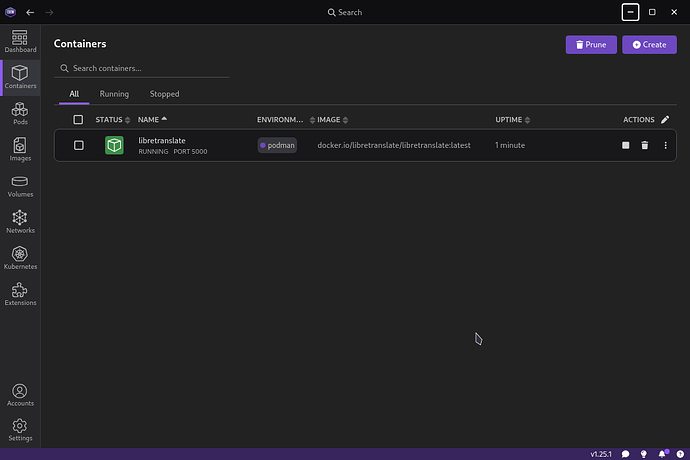
Task: Switch to the Running tab
Action: (114, 94)
